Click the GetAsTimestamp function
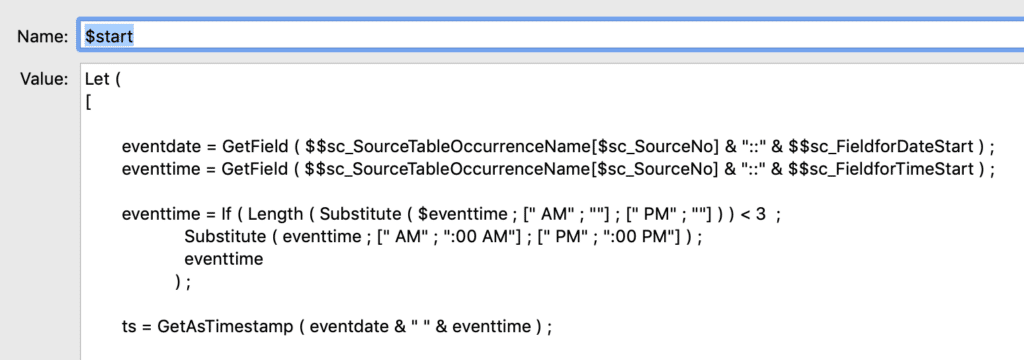The image size is (1024, 360). pyautogui.click(x=225, y=326)
